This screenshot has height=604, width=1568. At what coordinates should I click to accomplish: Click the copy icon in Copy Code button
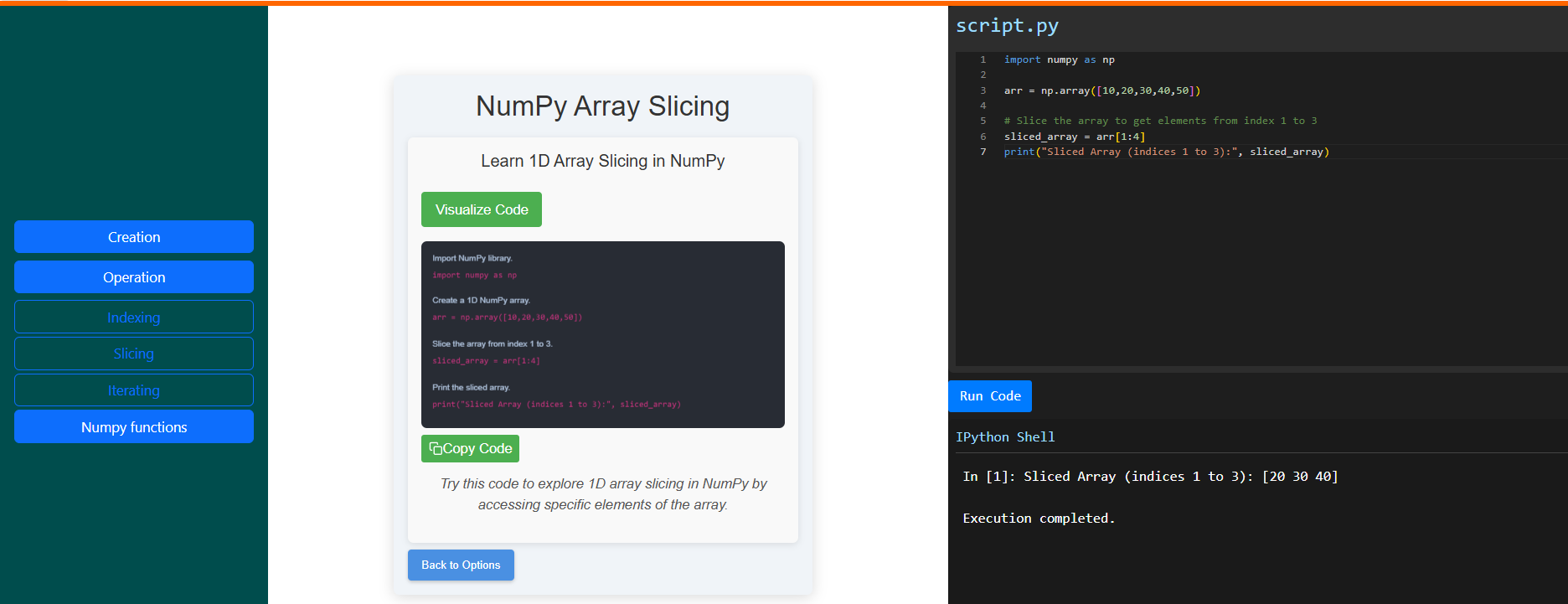pos(436,448)
